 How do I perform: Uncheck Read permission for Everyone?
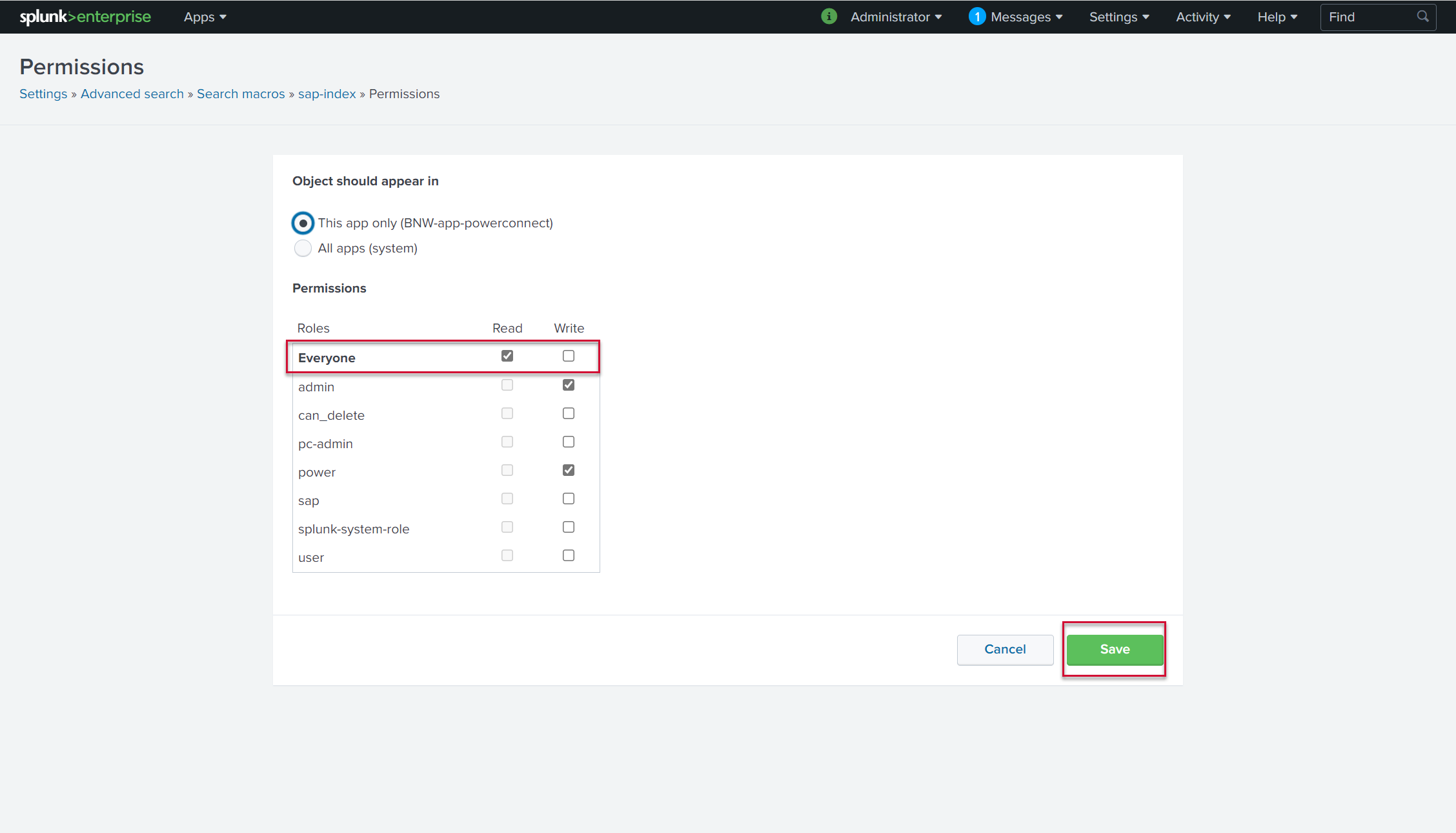[x=507, y=356]
